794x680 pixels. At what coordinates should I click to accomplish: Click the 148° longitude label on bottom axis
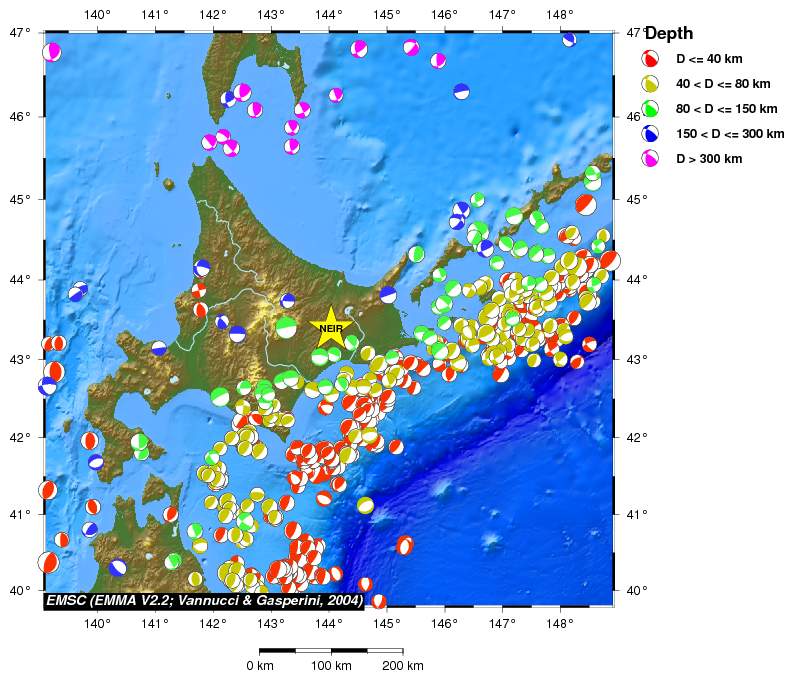560,624
